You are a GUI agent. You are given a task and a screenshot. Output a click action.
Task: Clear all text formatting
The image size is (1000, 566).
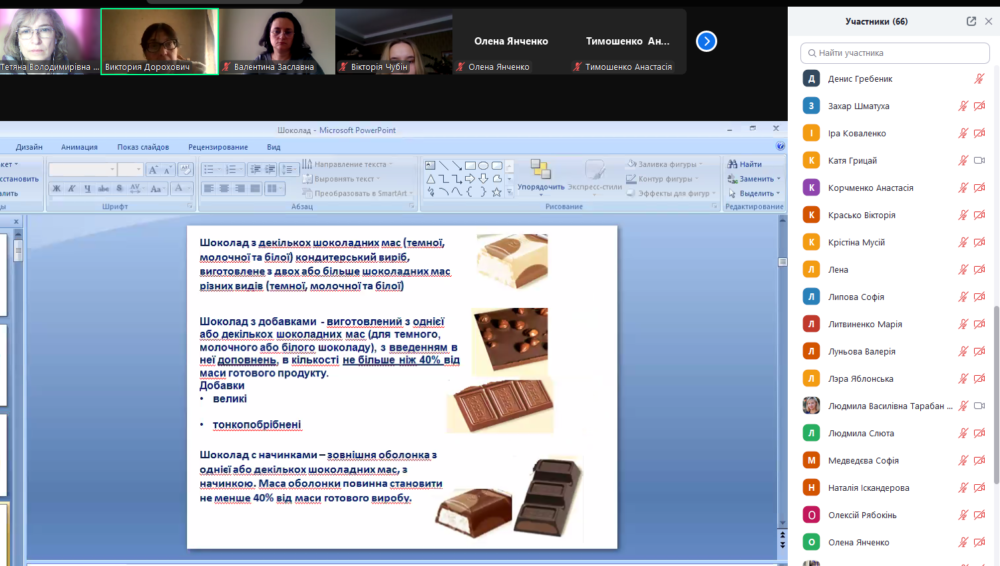[x=186, y=170]
